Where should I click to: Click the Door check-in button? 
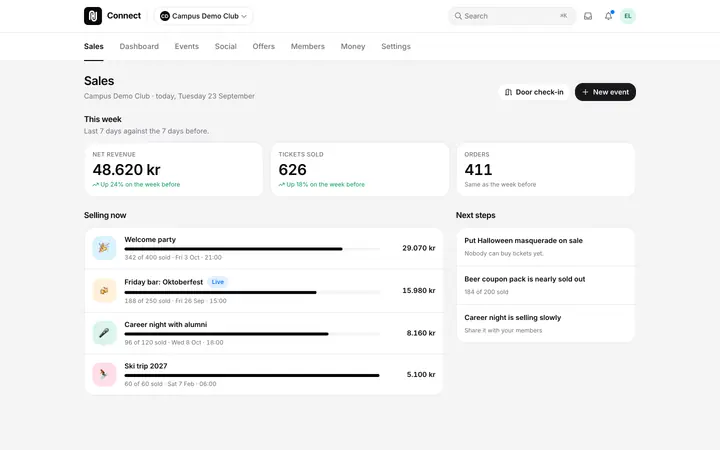click(534, 92)
